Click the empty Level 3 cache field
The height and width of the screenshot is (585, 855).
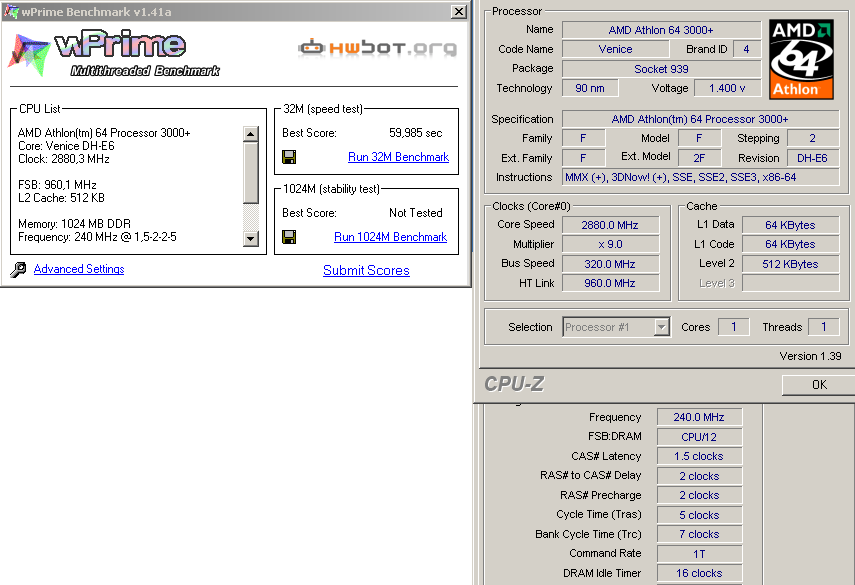coord(790,283)
